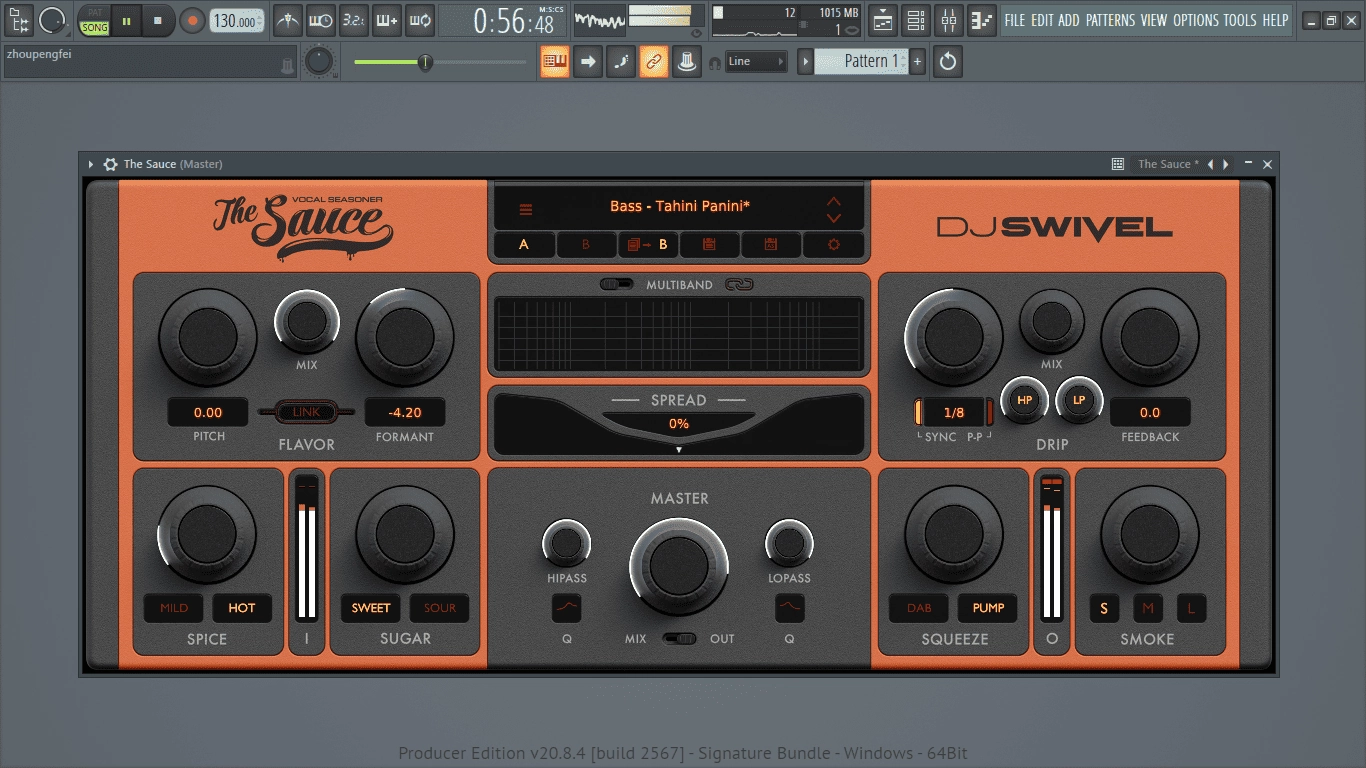The height and width of the screenshot is (768, 1366).
Task: Open the EDIT menu
Action: pyautogui.click(x=1042, y=20)
